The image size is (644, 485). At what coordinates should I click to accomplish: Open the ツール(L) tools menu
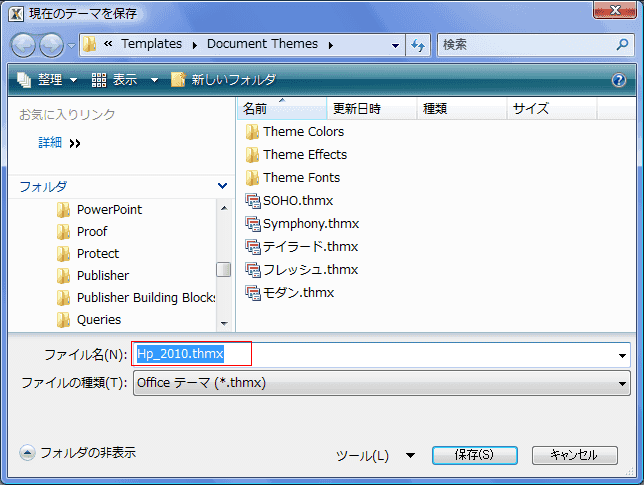point(375,455)
